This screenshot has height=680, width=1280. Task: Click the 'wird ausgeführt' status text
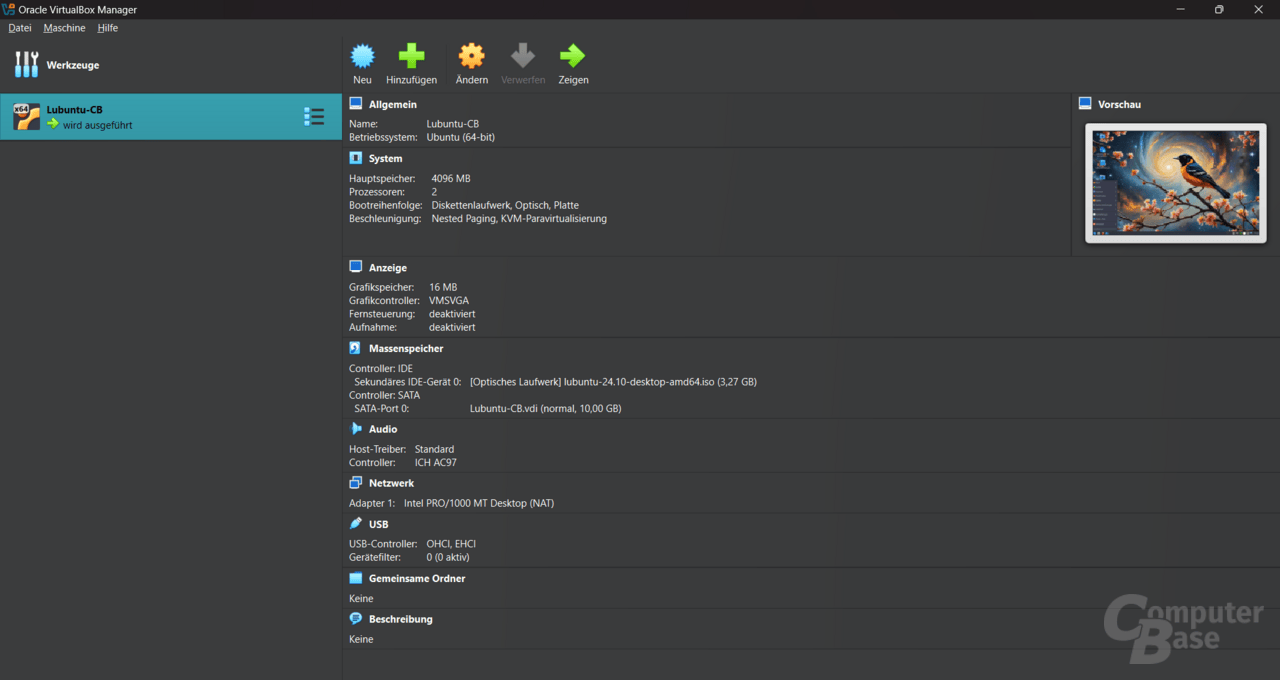97,125
